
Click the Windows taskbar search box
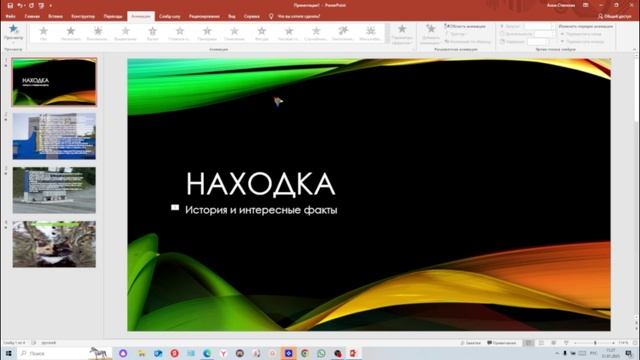click(x=63, y=353)
